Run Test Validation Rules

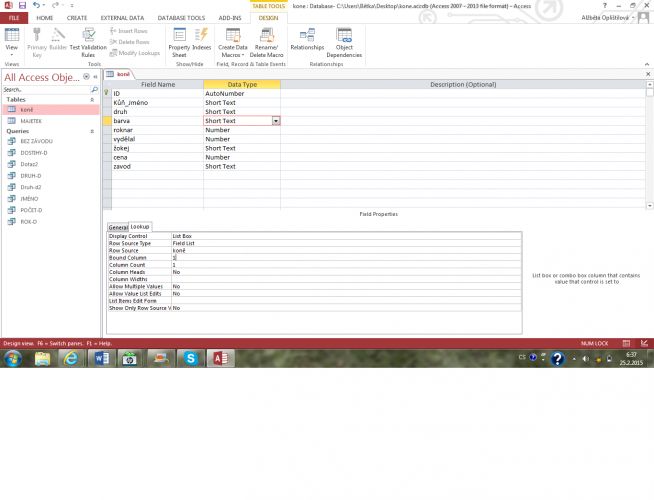pos(88,43)
